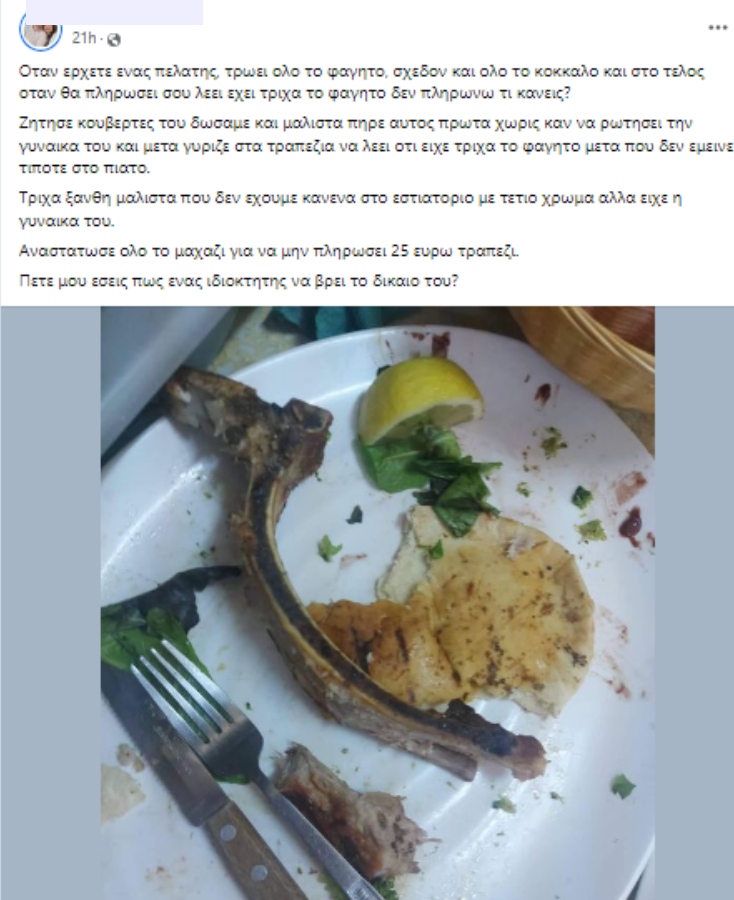Screen dimensions: 734x900
Task: Click the gray margin right of the photo
Action: [694, 603]
